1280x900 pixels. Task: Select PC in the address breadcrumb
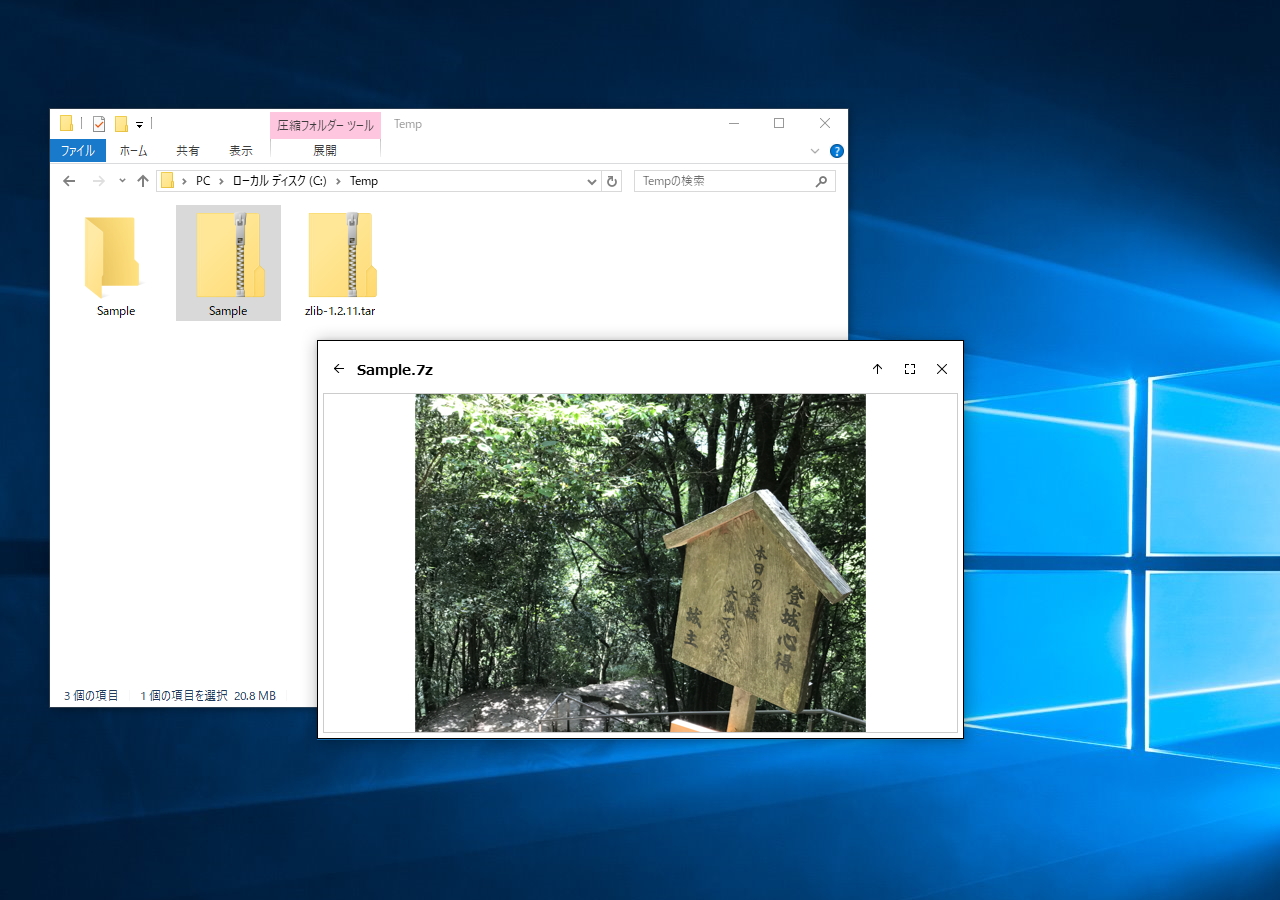coord(203,181)
